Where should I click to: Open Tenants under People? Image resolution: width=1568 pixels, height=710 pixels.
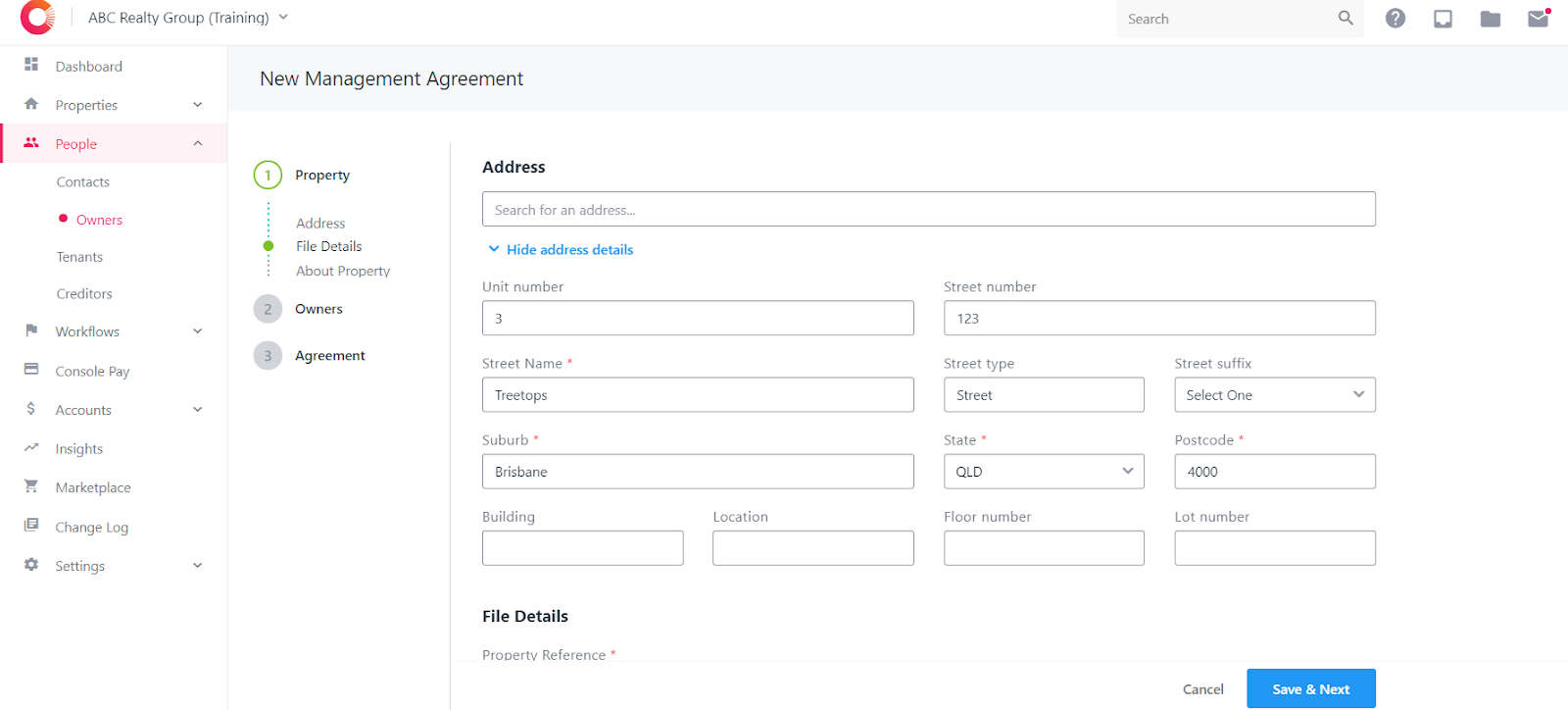[79, 257]
